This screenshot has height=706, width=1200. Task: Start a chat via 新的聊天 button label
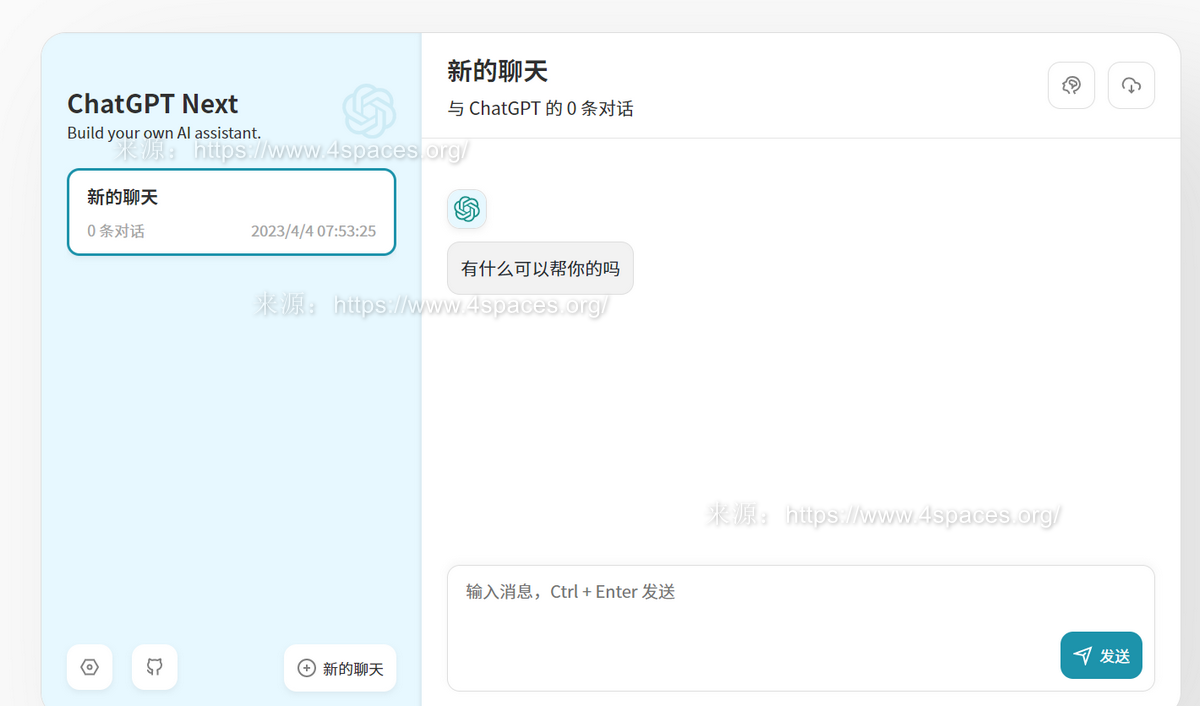click(353, 669)
